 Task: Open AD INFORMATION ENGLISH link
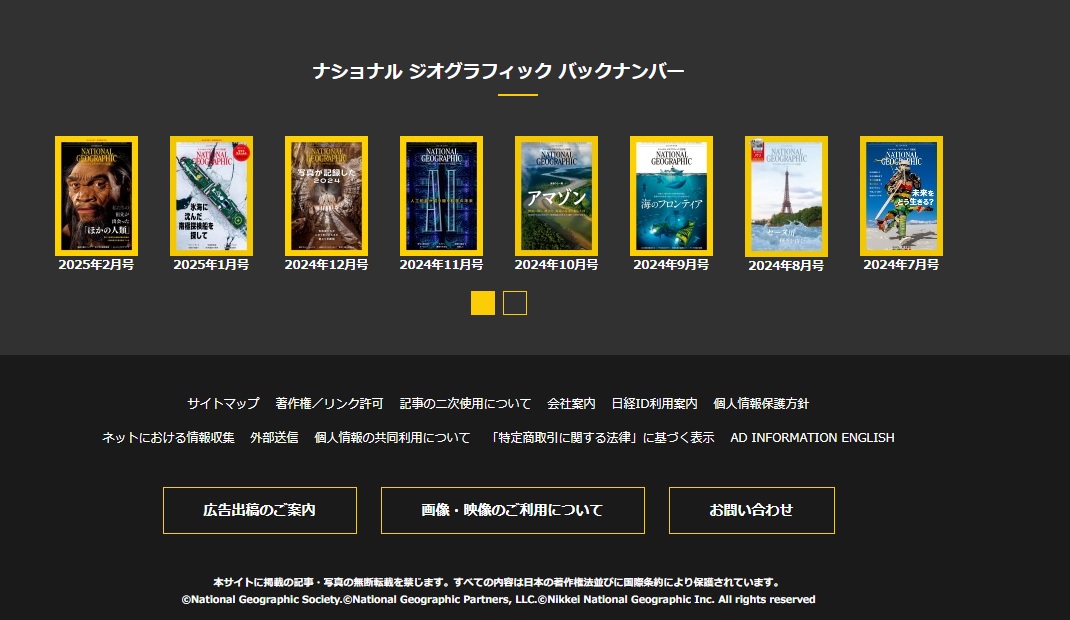812,438
